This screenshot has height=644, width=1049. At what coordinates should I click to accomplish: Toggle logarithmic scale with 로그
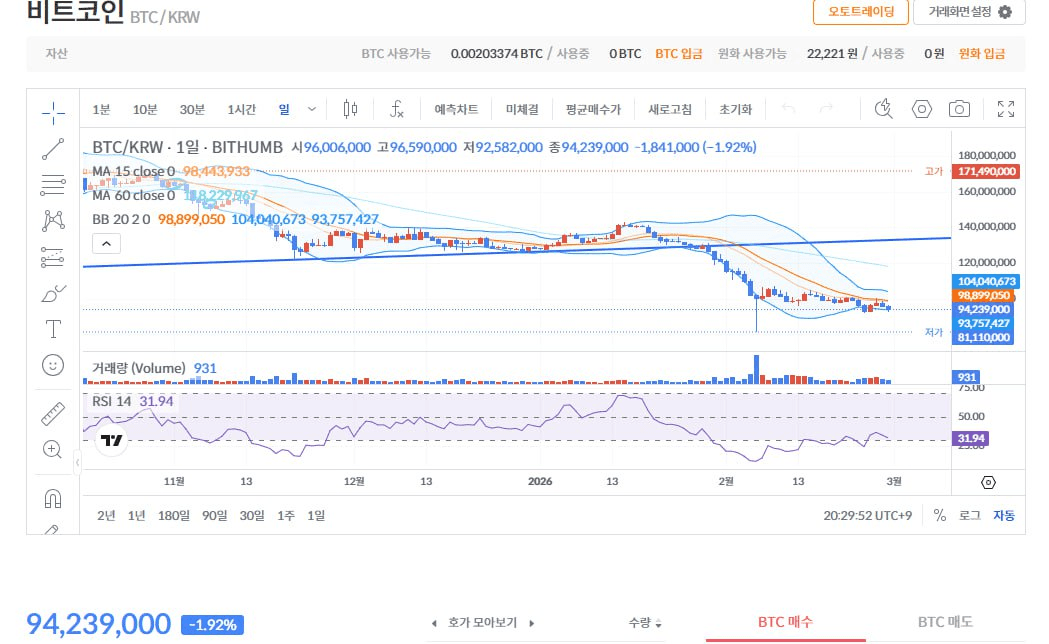(971, 515)
